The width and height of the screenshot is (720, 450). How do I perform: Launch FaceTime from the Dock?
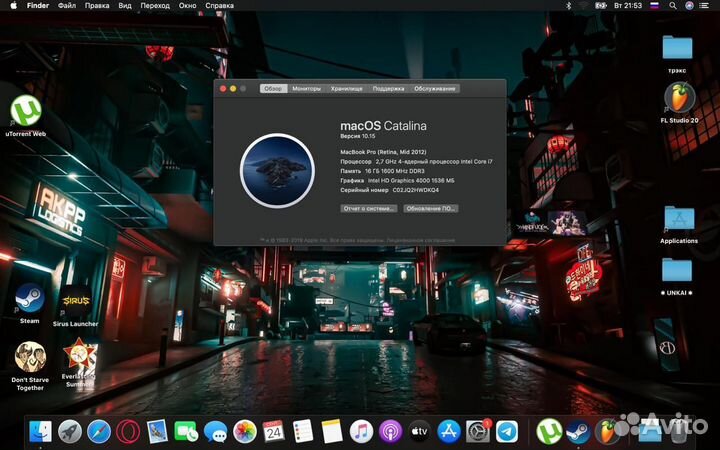coord(186,432)
